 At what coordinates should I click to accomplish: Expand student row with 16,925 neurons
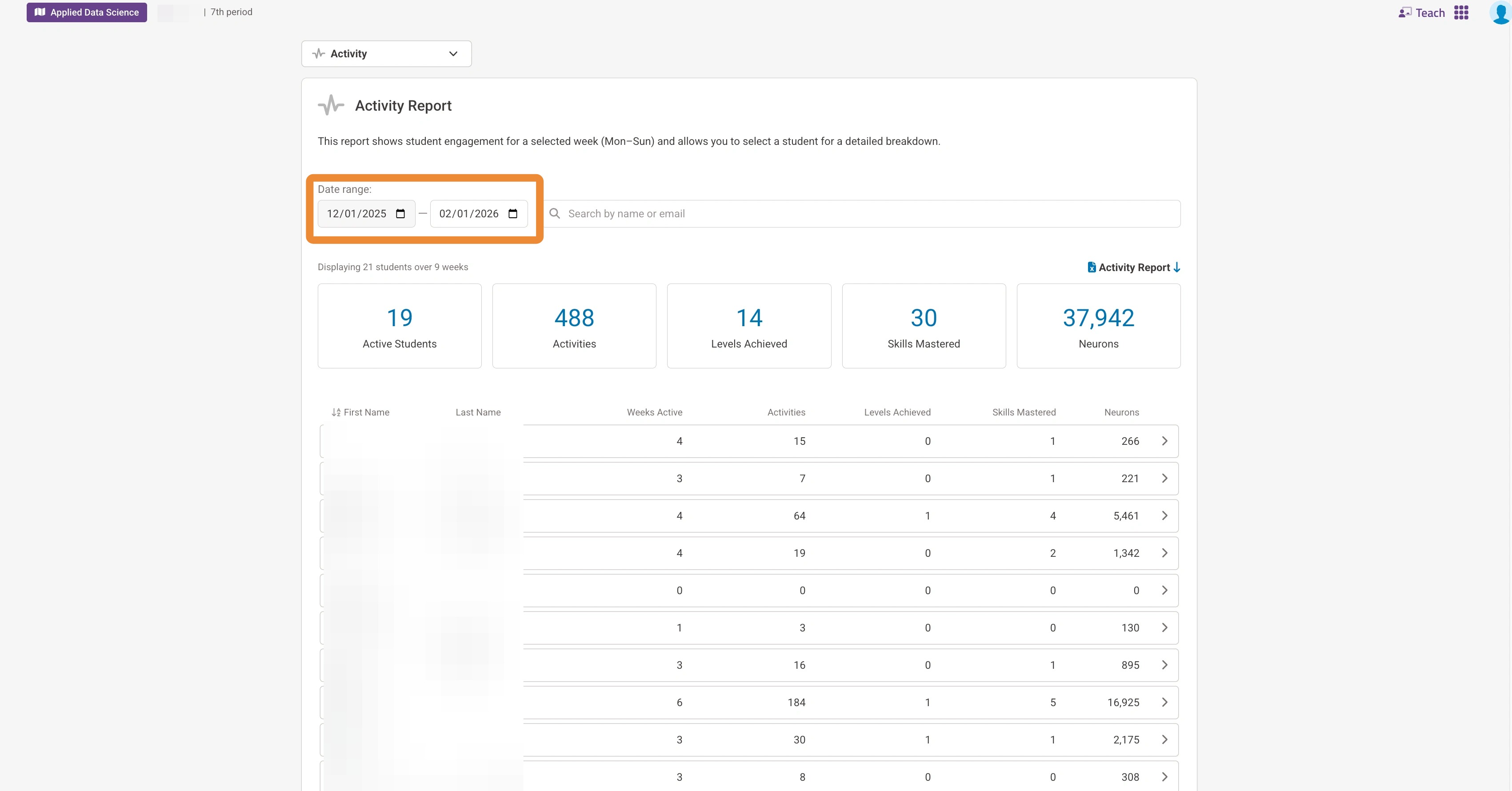[x=1164, y=703]
